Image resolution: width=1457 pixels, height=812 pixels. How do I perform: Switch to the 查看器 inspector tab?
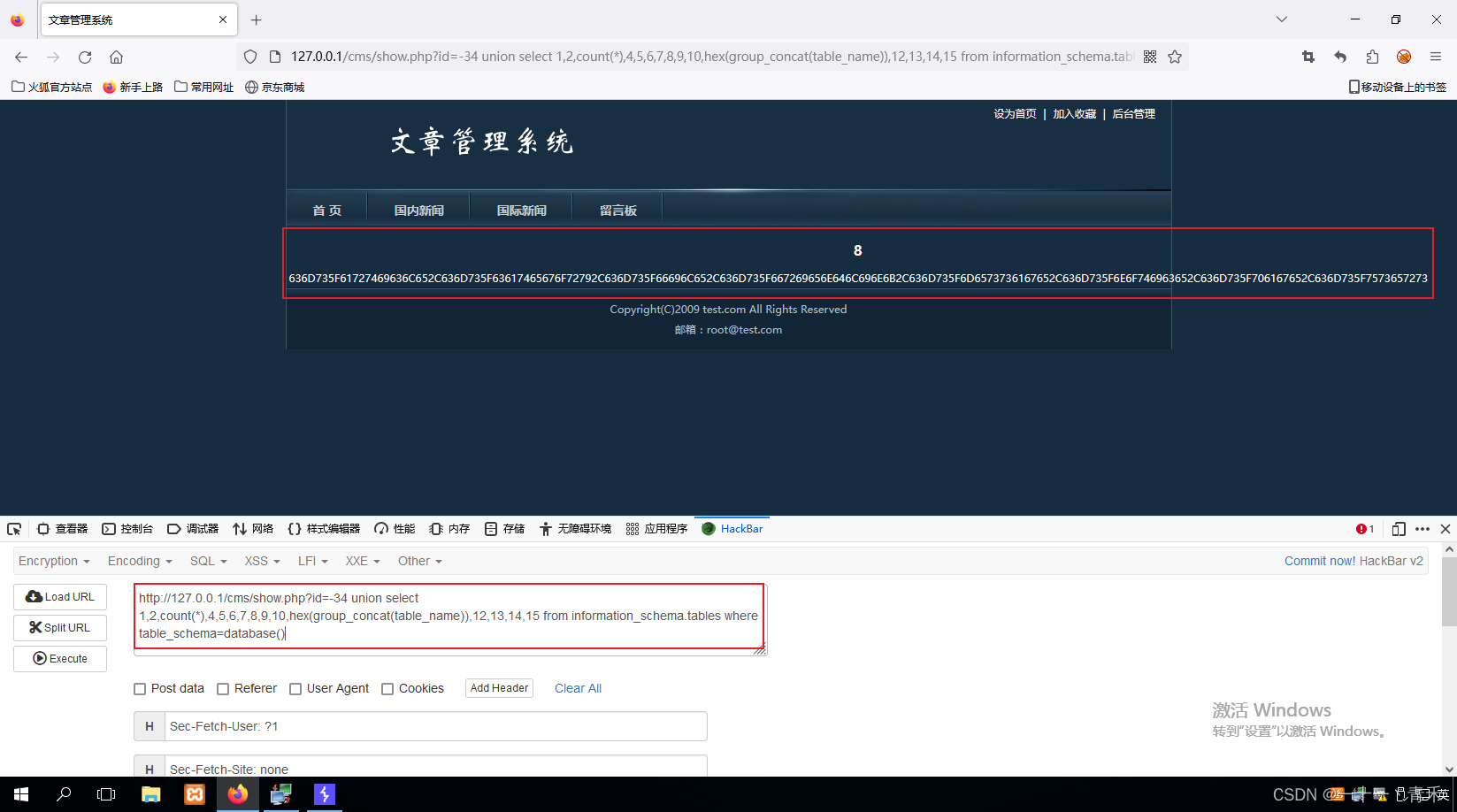63,529
